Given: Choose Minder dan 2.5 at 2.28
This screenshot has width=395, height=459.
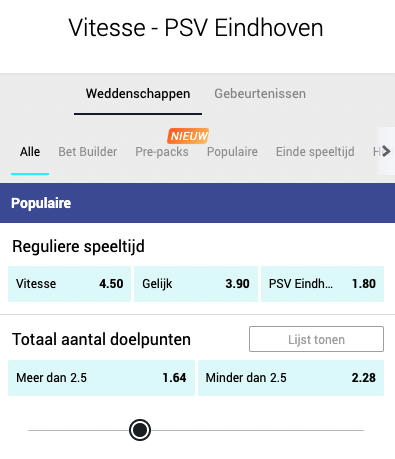Looking at the screenshot, I should [291, 378].
